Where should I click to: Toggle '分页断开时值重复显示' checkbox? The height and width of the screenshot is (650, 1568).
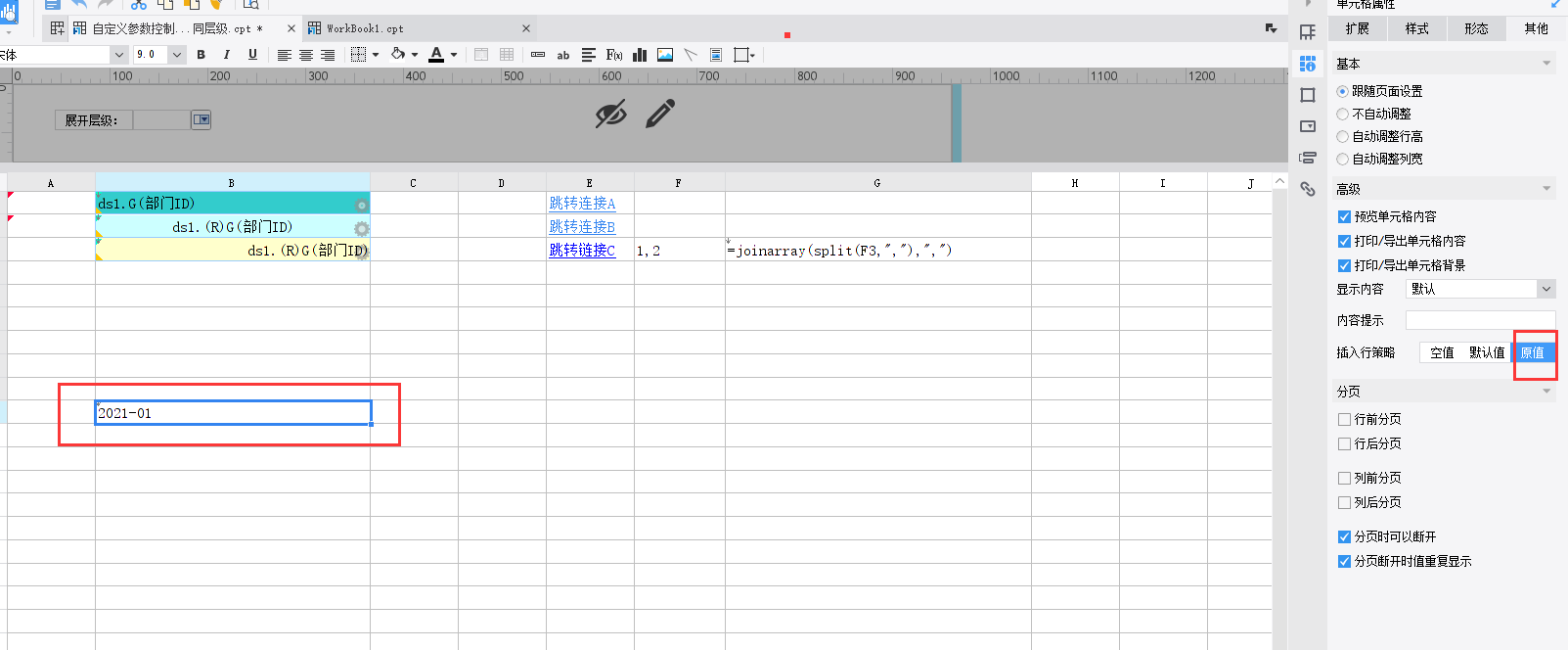(x=1344, y=561)
